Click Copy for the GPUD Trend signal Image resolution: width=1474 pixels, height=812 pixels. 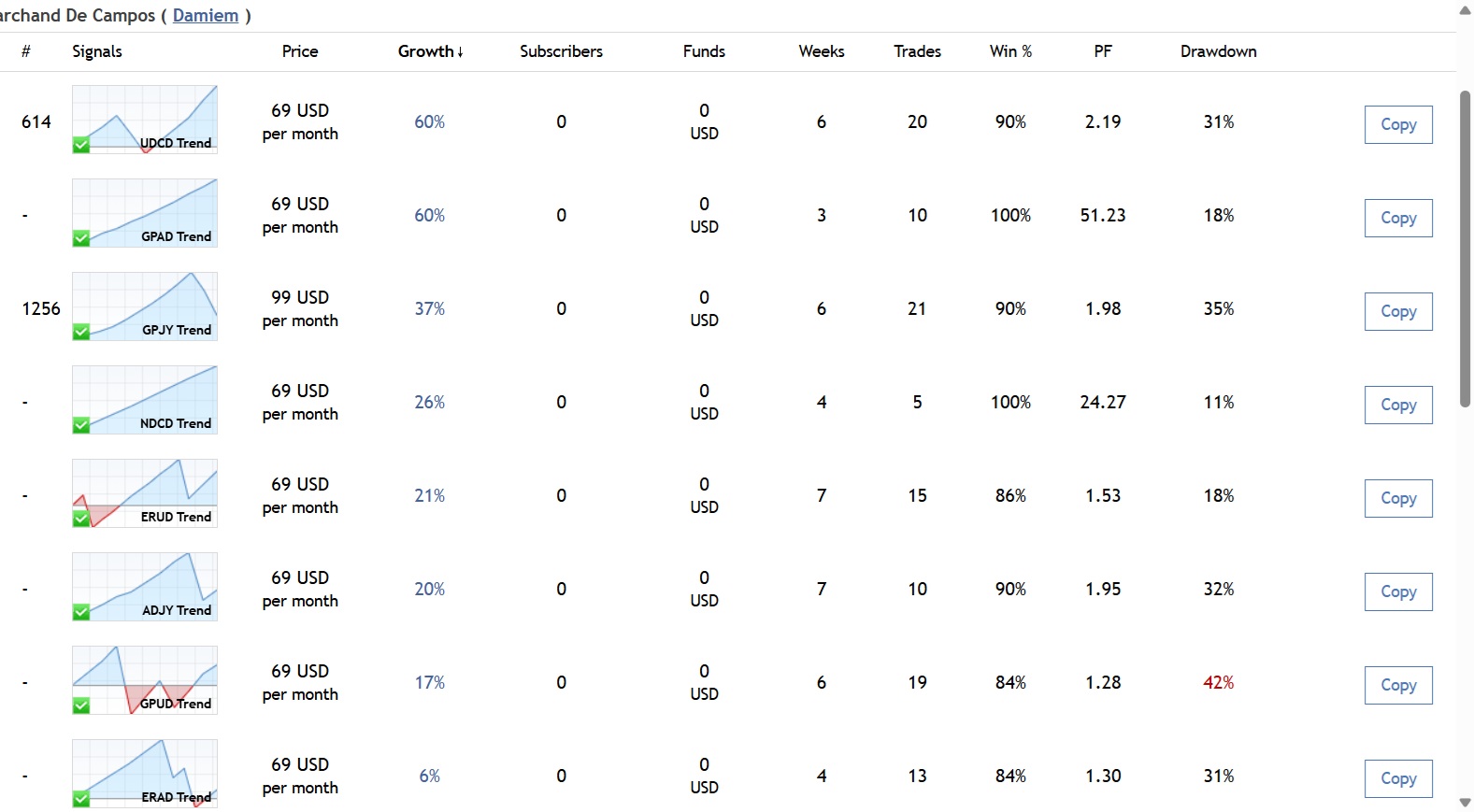click(x=1398, y=685)
